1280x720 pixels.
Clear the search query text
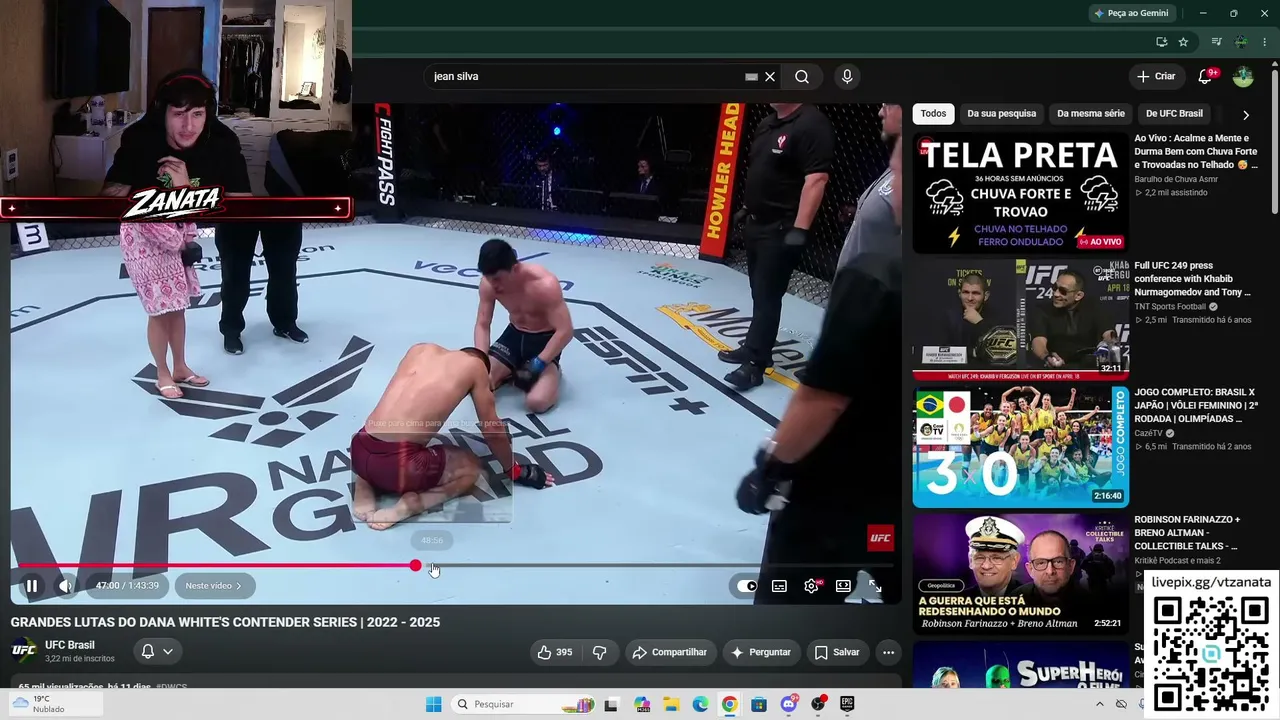[770, 77]
